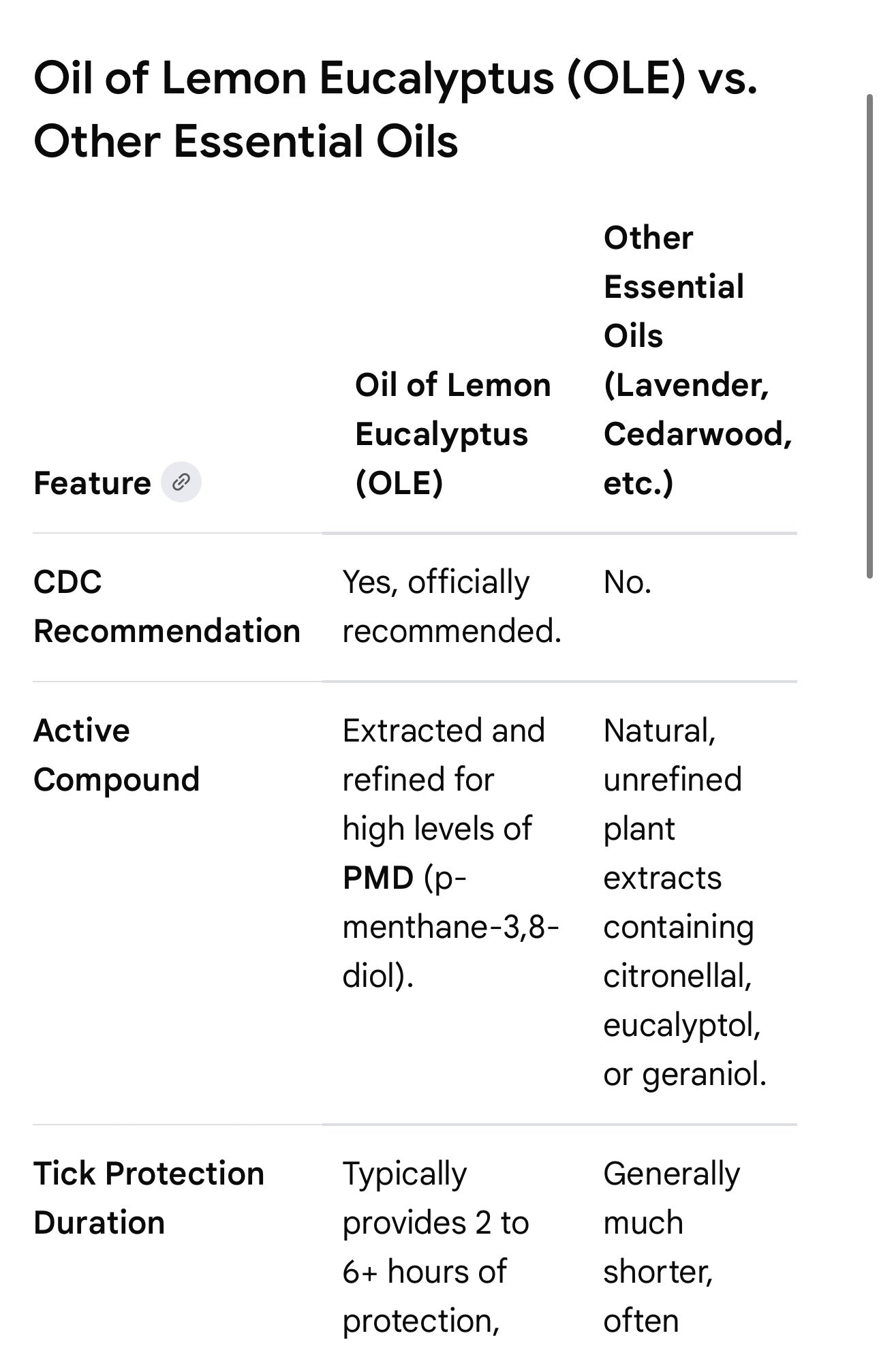This screenshot has height=1372, width=879.
Task: Select the 'Oil of Lemon Eucalyptus (OLE)' column header
Action: tap(453, 434)
